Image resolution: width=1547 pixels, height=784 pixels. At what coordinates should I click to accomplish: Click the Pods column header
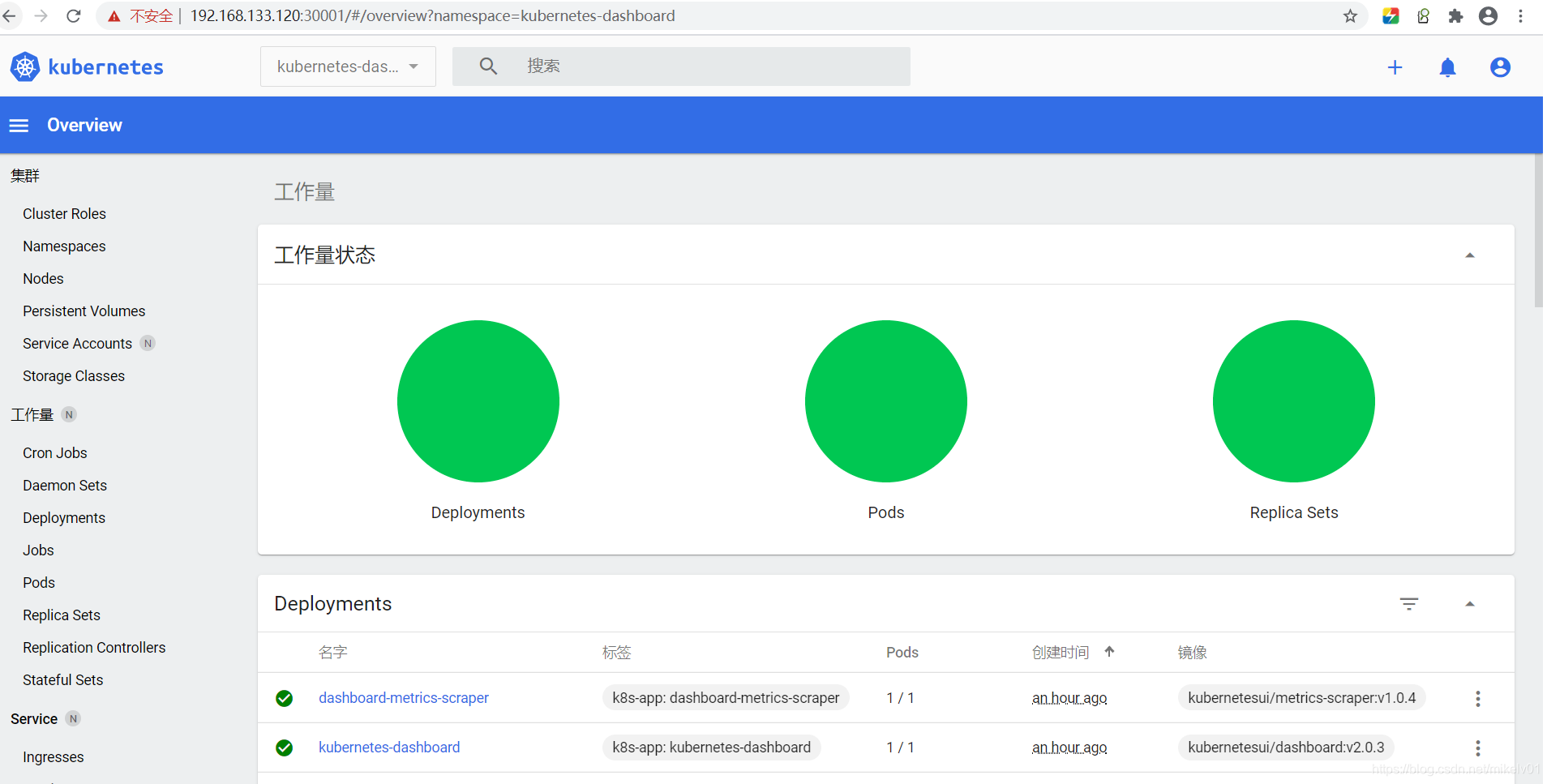pyautogui.click(x=902, y=653)
